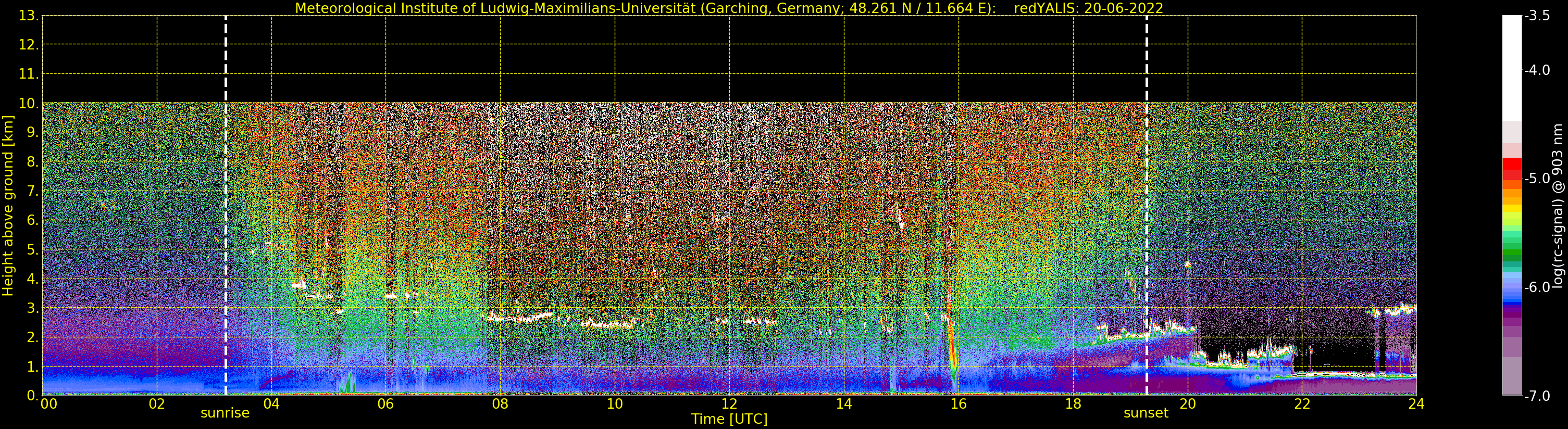Click the '02' time axis tick label
Screen dimensions: 1568x429
156,404
